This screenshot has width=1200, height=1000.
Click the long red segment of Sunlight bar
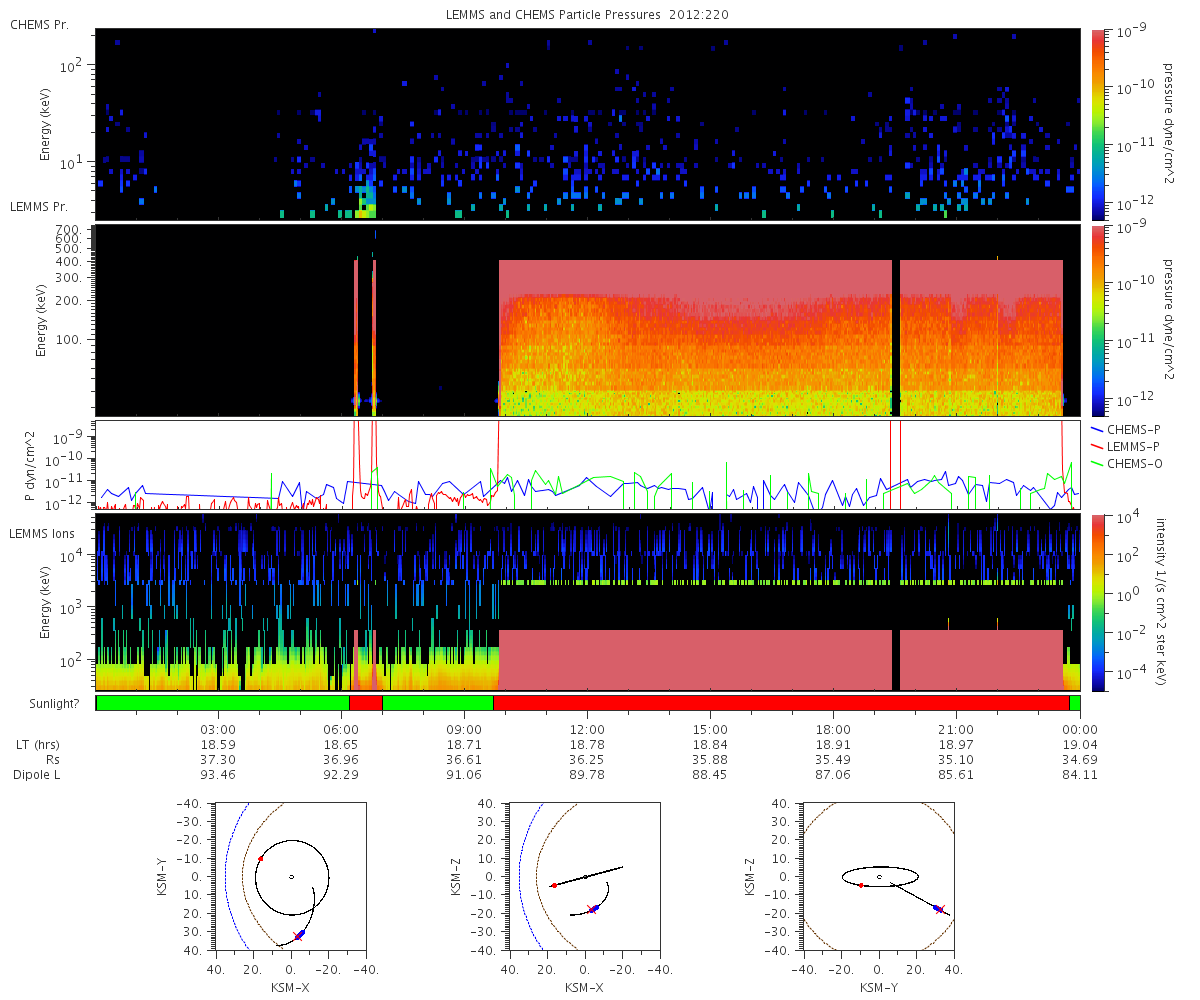point(781,703)
